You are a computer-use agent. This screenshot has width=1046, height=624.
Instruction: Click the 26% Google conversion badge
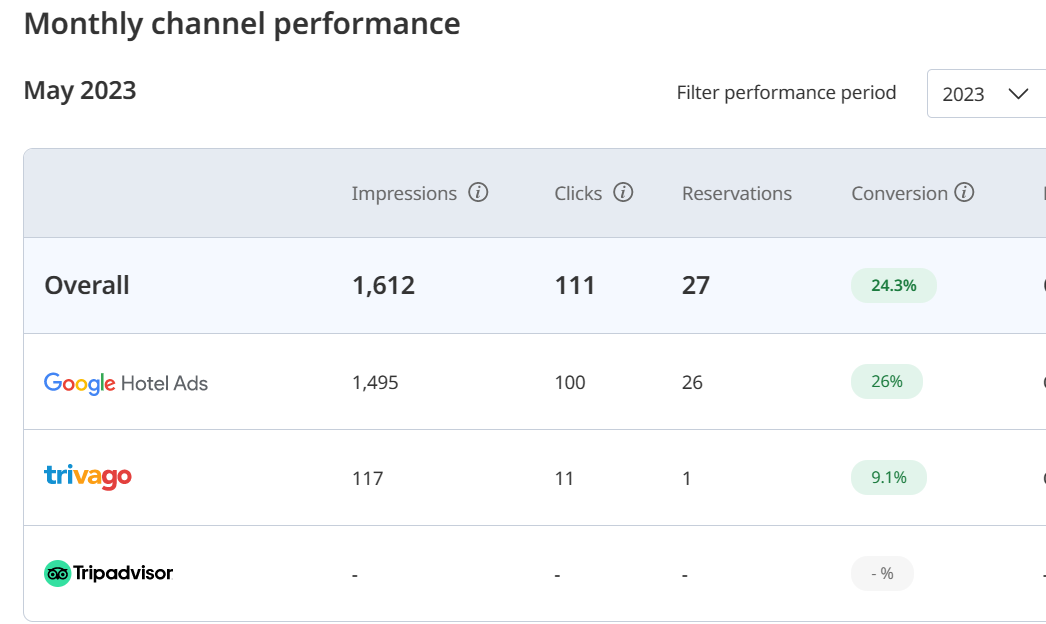pos(886,381)
